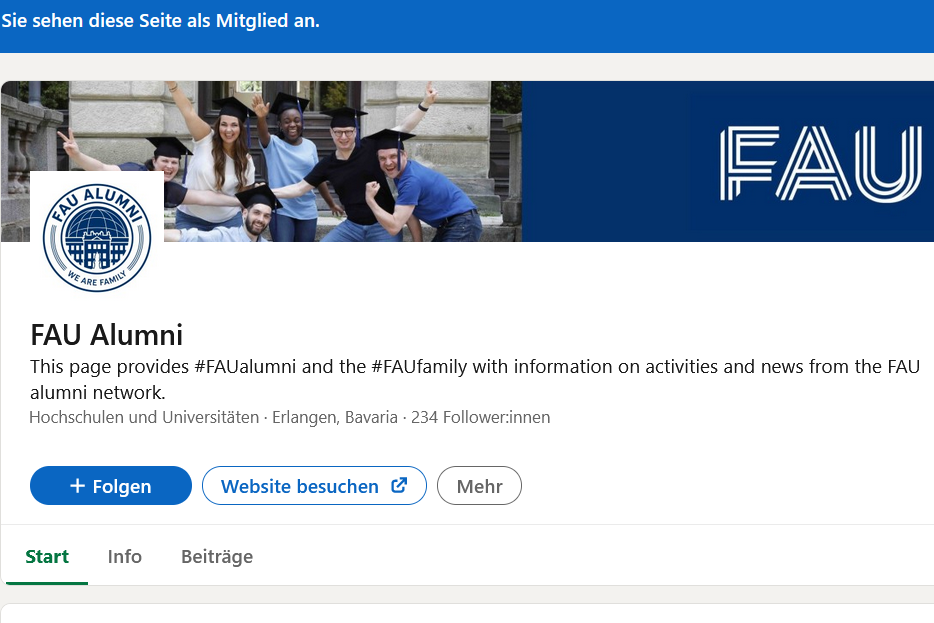934x623 pixels.
Task: Click the Erlangen, Bavaria location text
Action: (x=339, y=417)
